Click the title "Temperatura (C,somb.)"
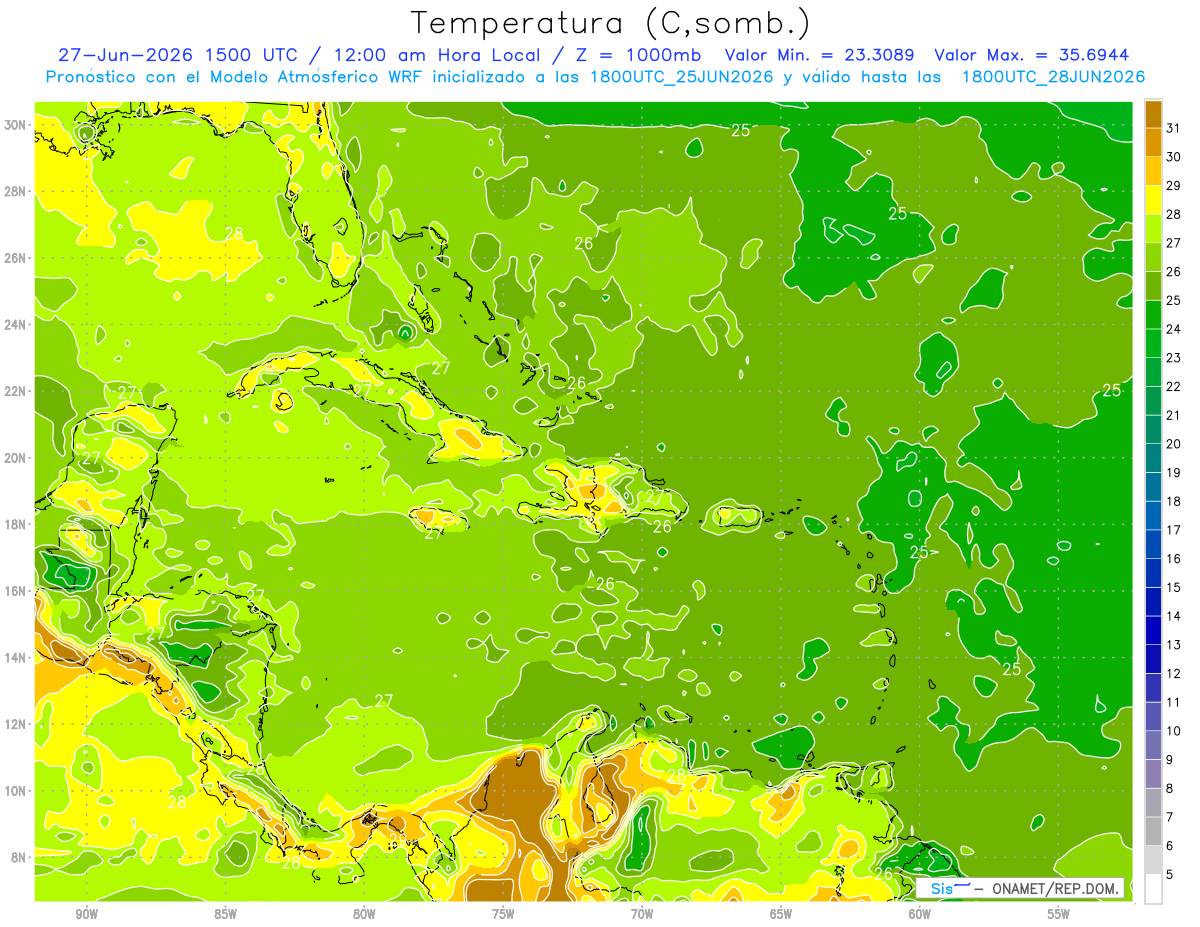Viewport: 1200px width, 927px height. pyautogui.click(x=611, y=24)
